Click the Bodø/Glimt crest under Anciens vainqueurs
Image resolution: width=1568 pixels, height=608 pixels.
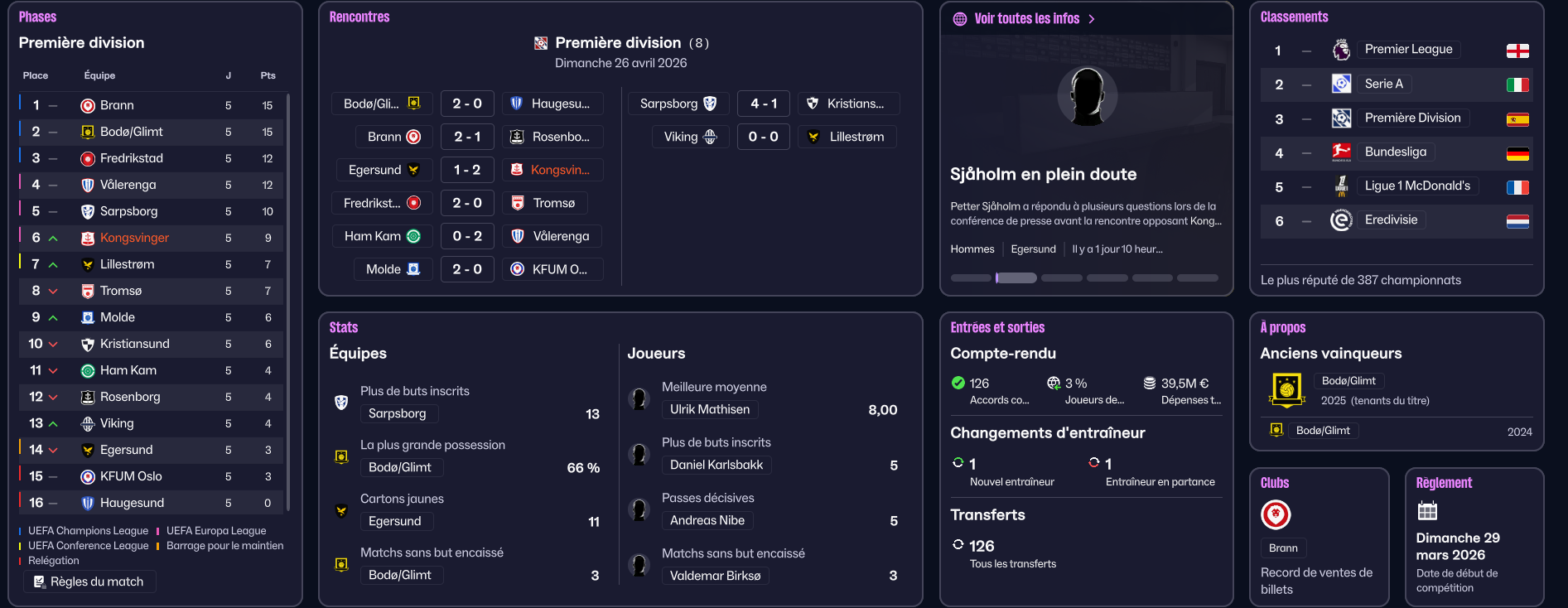1286,388
